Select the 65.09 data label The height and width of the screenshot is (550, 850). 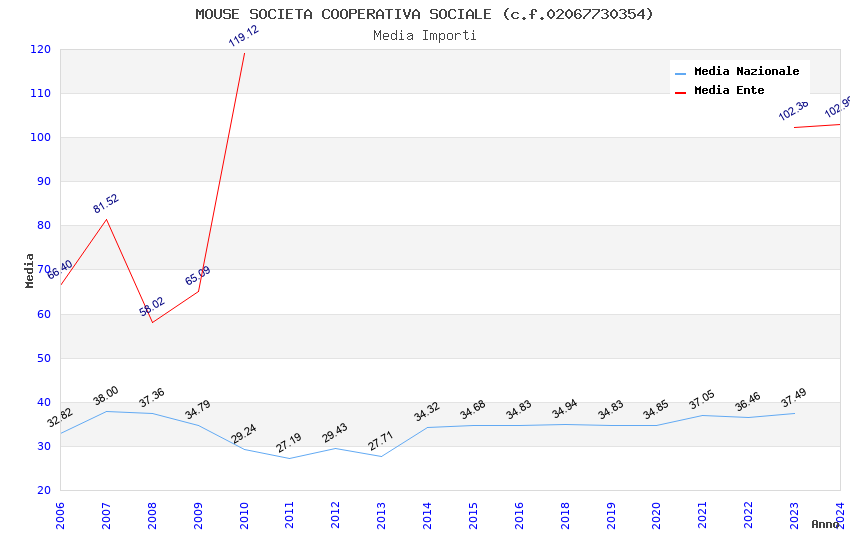[198, 275]
